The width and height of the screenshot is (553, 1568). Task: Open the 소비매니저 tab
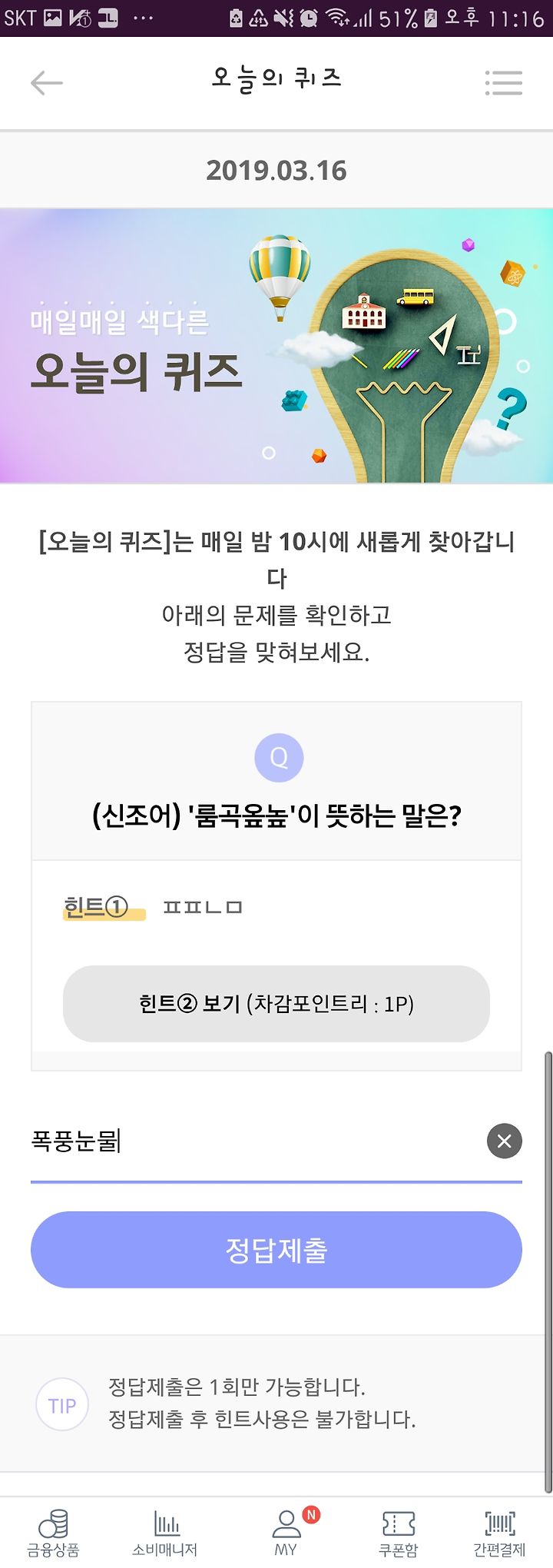click(165, 1532)
